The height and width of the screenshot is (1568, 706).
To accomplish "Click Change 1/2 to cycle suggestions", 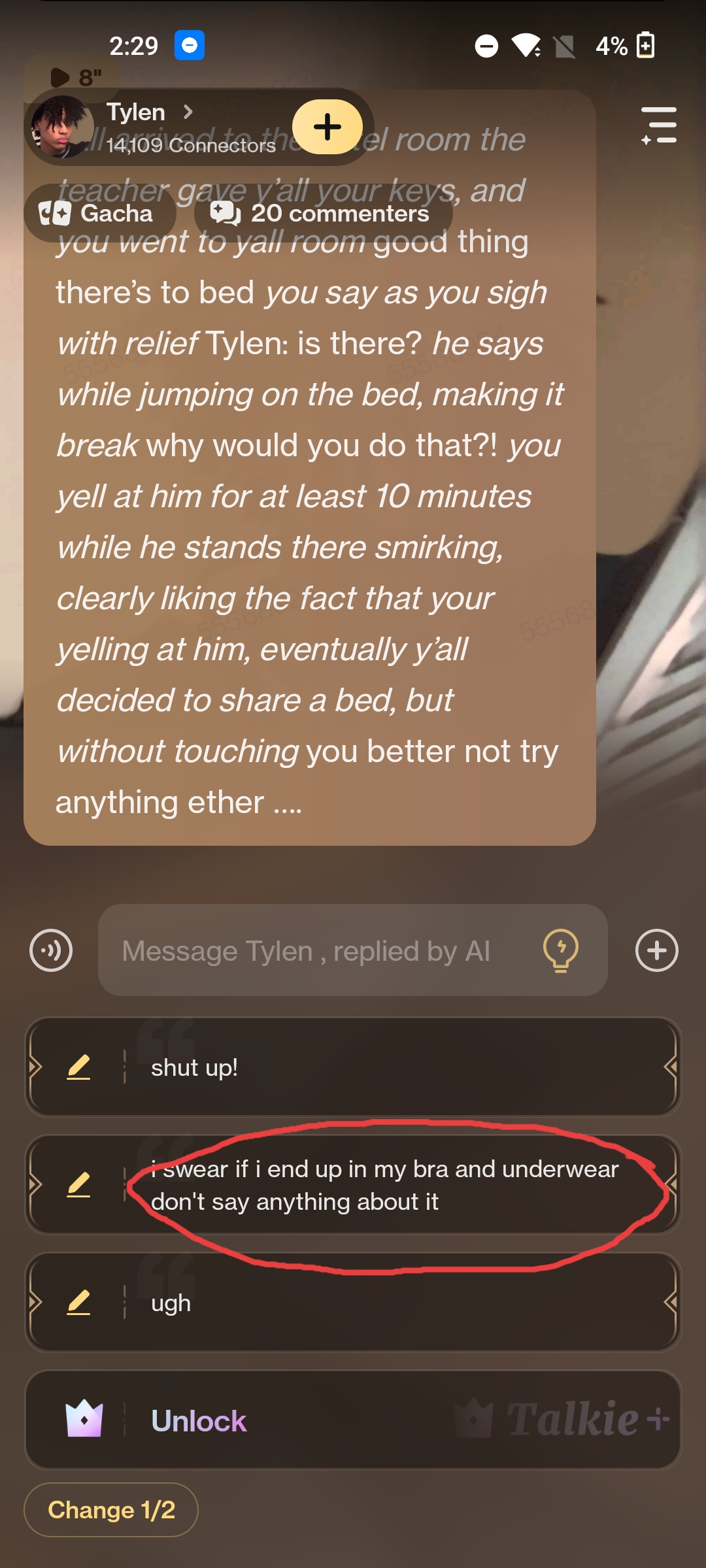I will [111, 1510].
